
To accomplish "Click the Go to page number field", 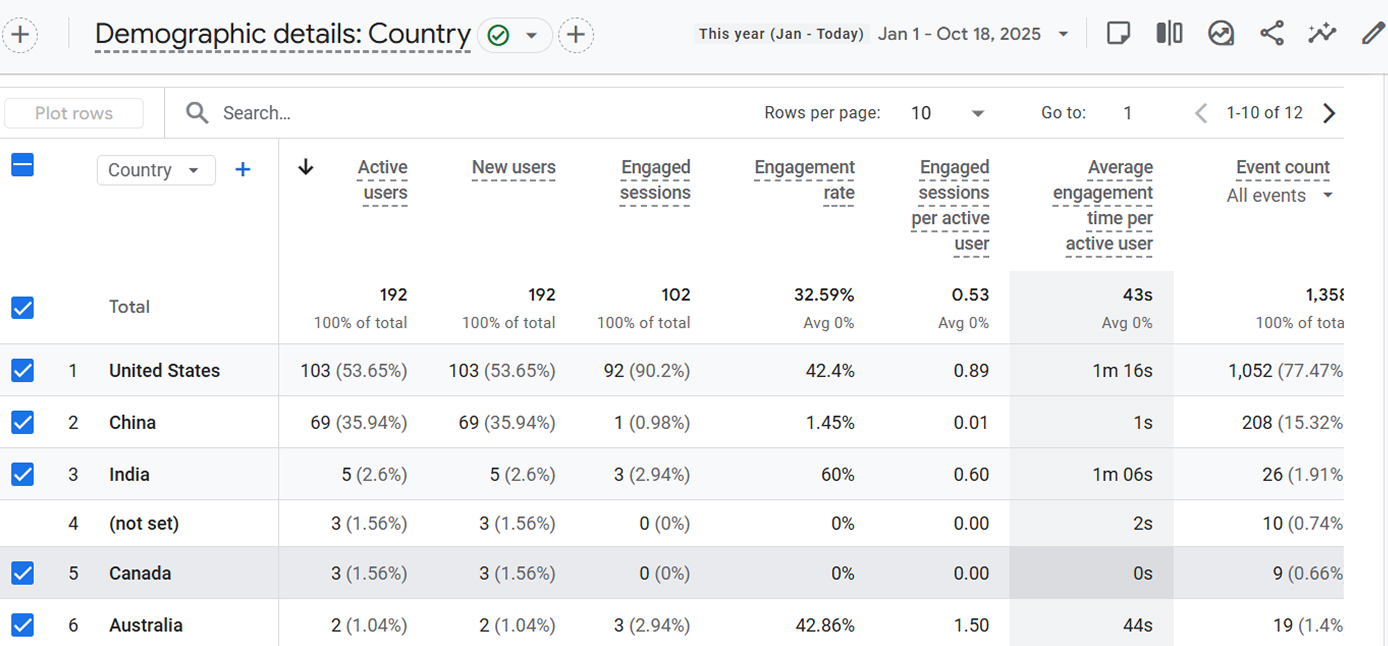I will 1127,113.
